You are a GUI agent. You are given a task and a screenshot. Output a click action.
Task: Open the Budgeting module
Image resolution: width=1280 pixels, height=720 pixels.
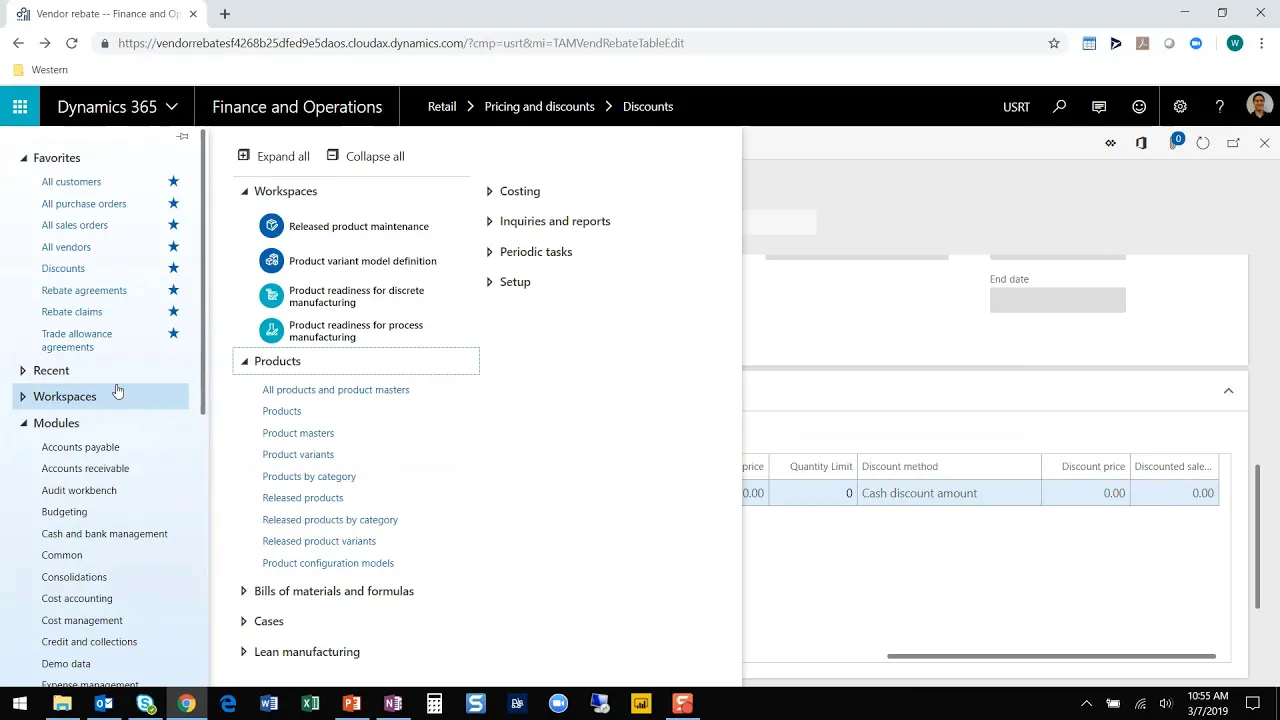click(64, 512)
